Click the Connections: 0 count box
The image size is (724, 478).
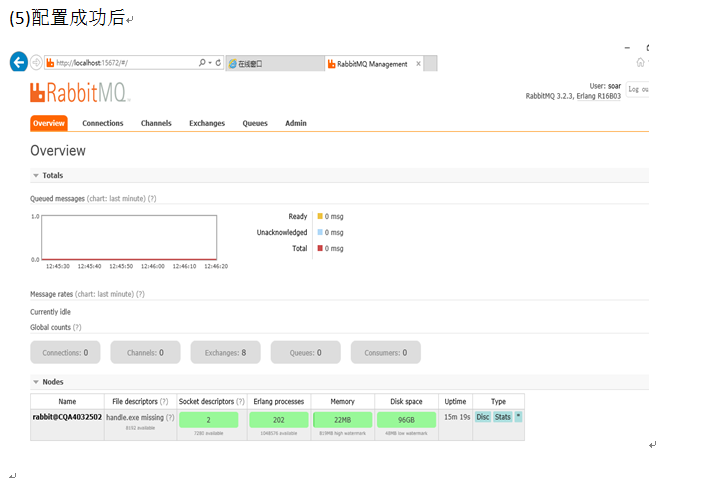pyautogui.click(x=65, y=352)
